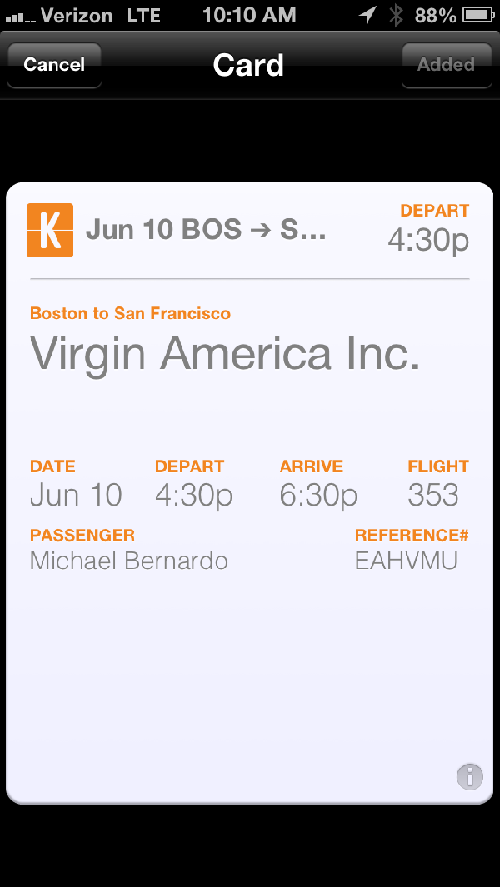
Task: Tap the 10:10 AM clock in status bar
Action: (x=249, y=15)
